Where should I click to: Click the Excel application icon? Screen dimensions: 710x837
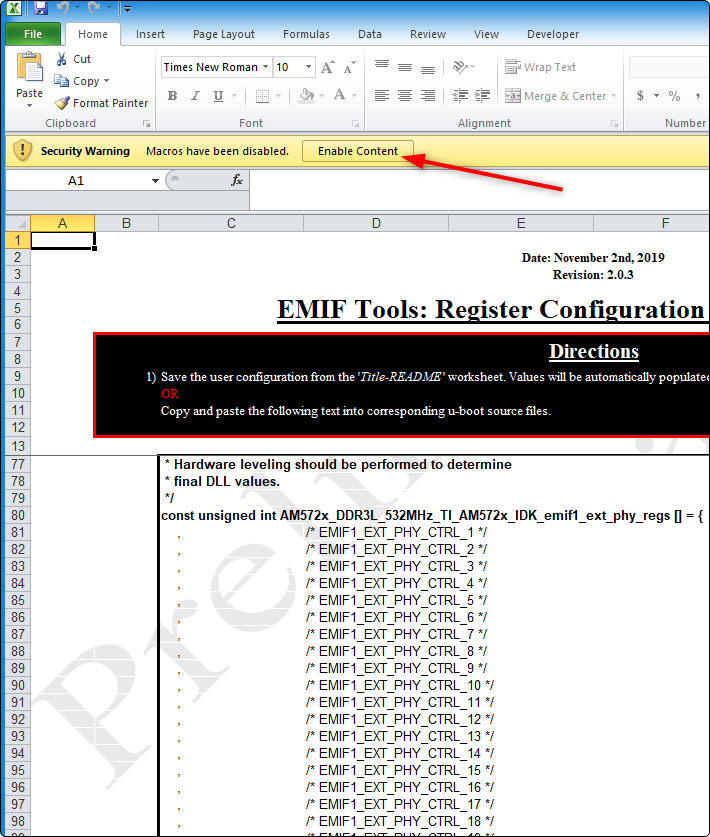click(14, 8)
